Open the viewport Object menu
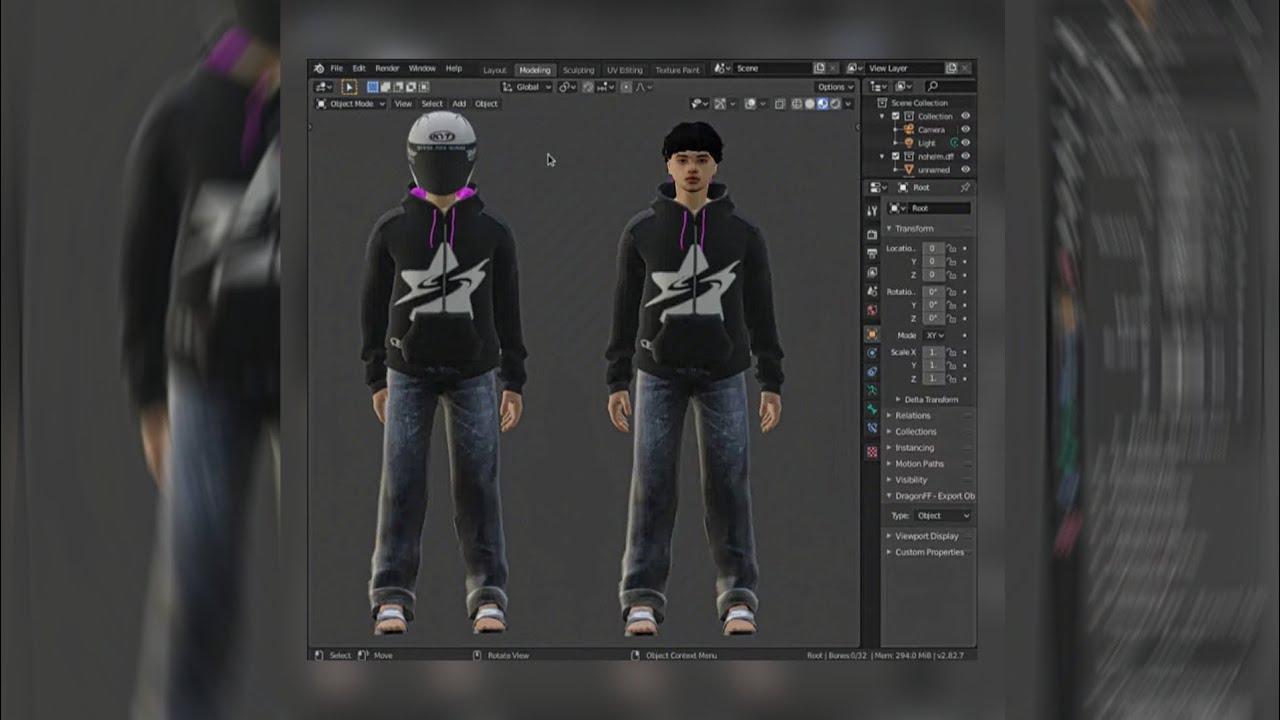 [486, 103]
